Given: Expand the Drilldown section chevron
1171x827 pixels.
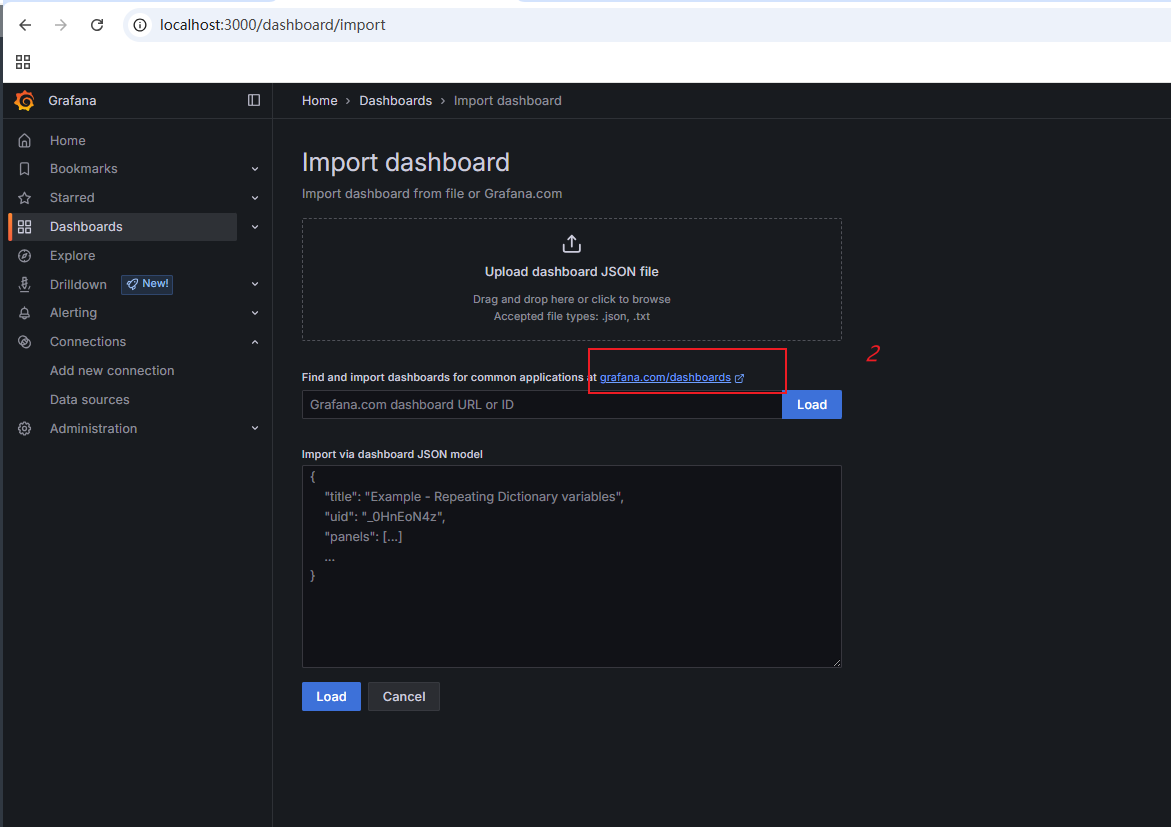Looking at the screenshot, I should (255, 284).
